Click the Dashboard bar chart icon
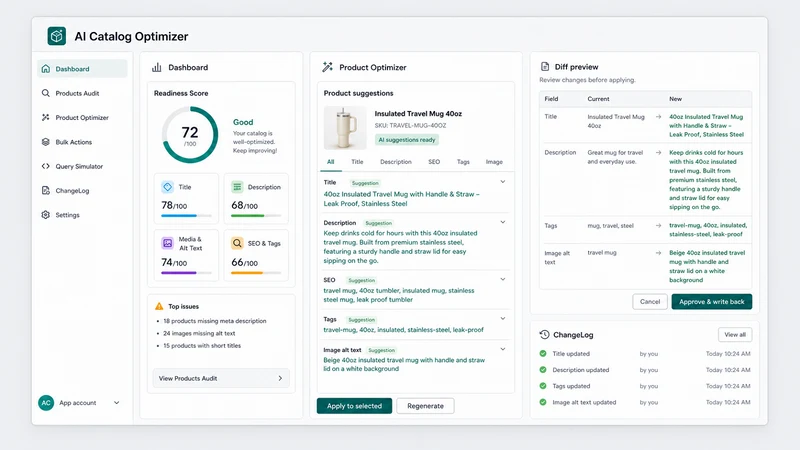 (157, 67)
